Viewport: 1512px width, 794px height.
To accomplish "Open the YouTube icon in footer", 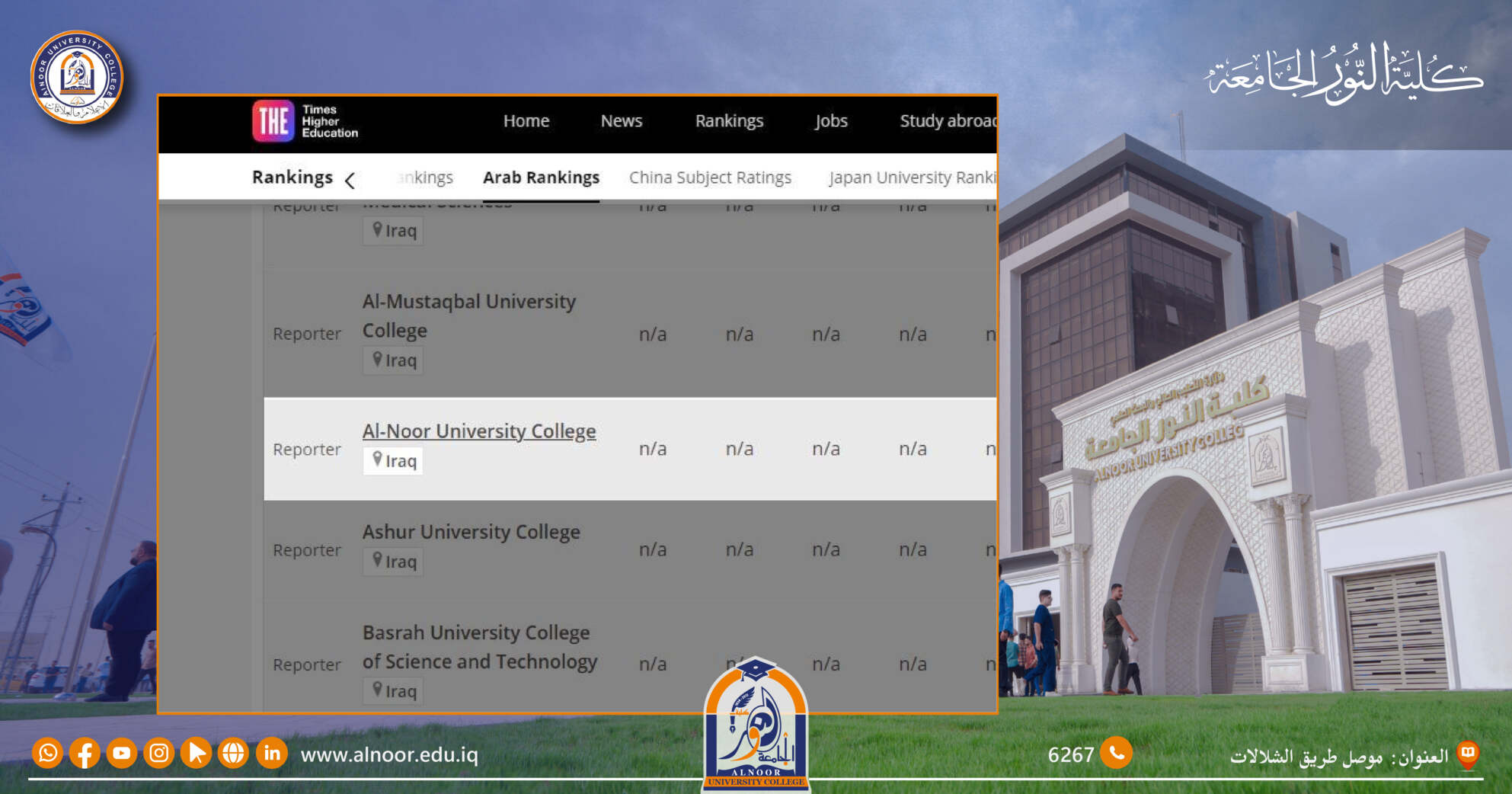I will (x=122, y=754).
